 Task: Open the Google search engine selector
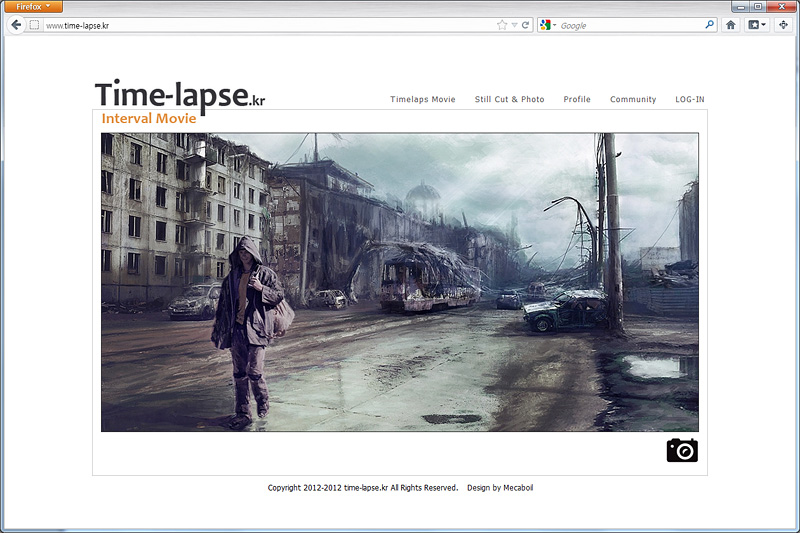[x=548, y=25]
